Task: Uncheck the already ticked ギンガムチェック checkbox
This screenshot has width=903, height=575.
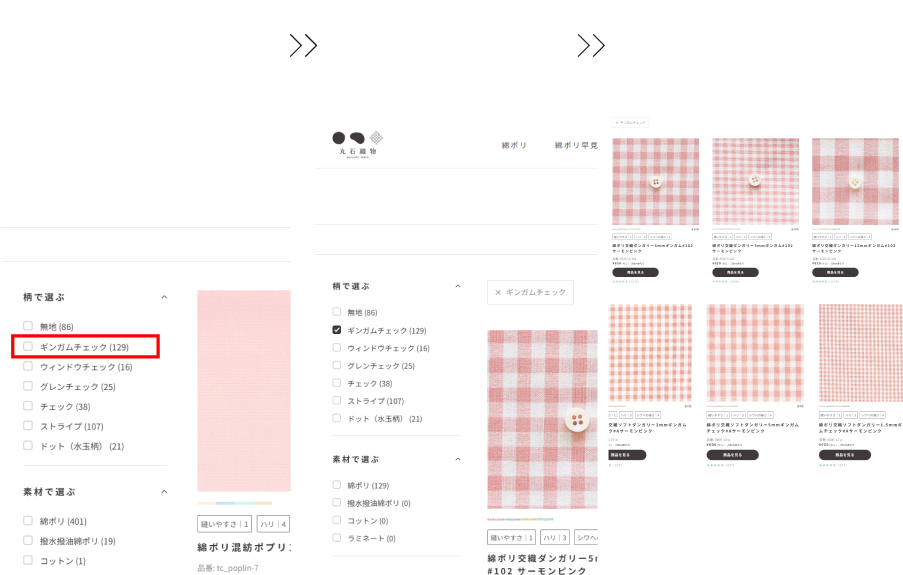Action: [x=337, y=330]
